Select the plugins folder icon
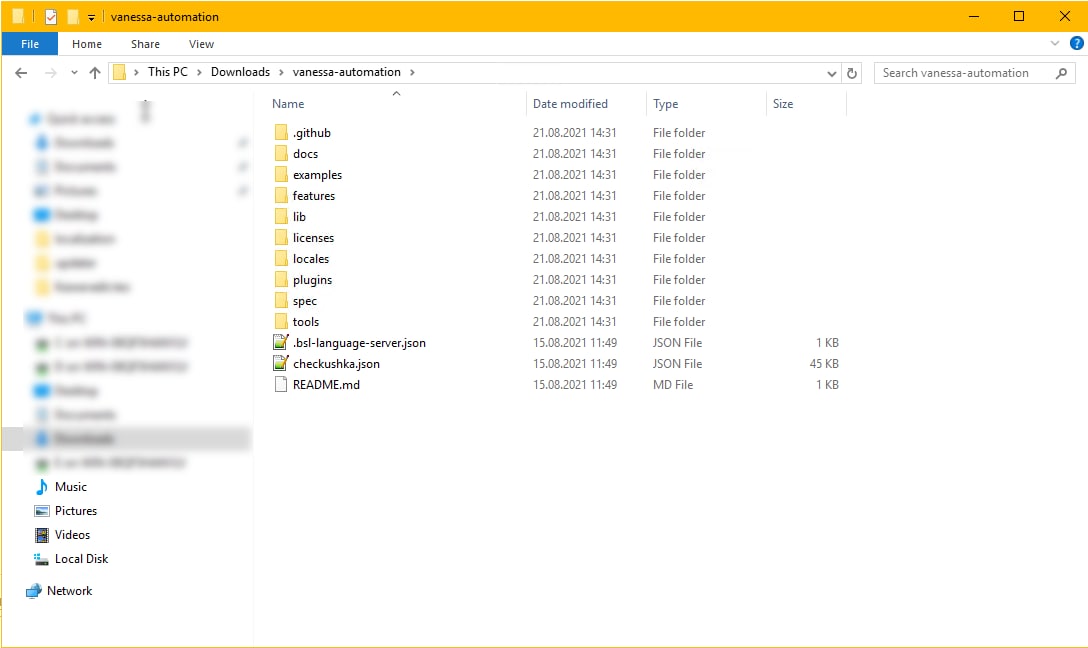 coord(281,280)
